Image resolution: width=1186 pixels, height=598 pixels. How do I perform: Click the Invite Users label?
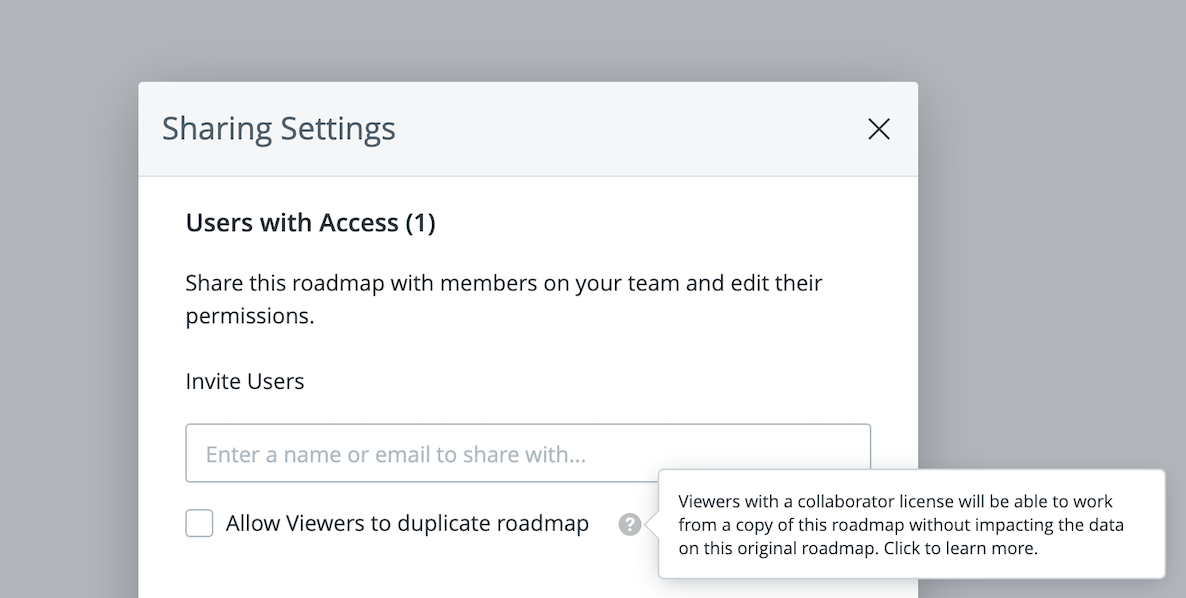point(244,381)
